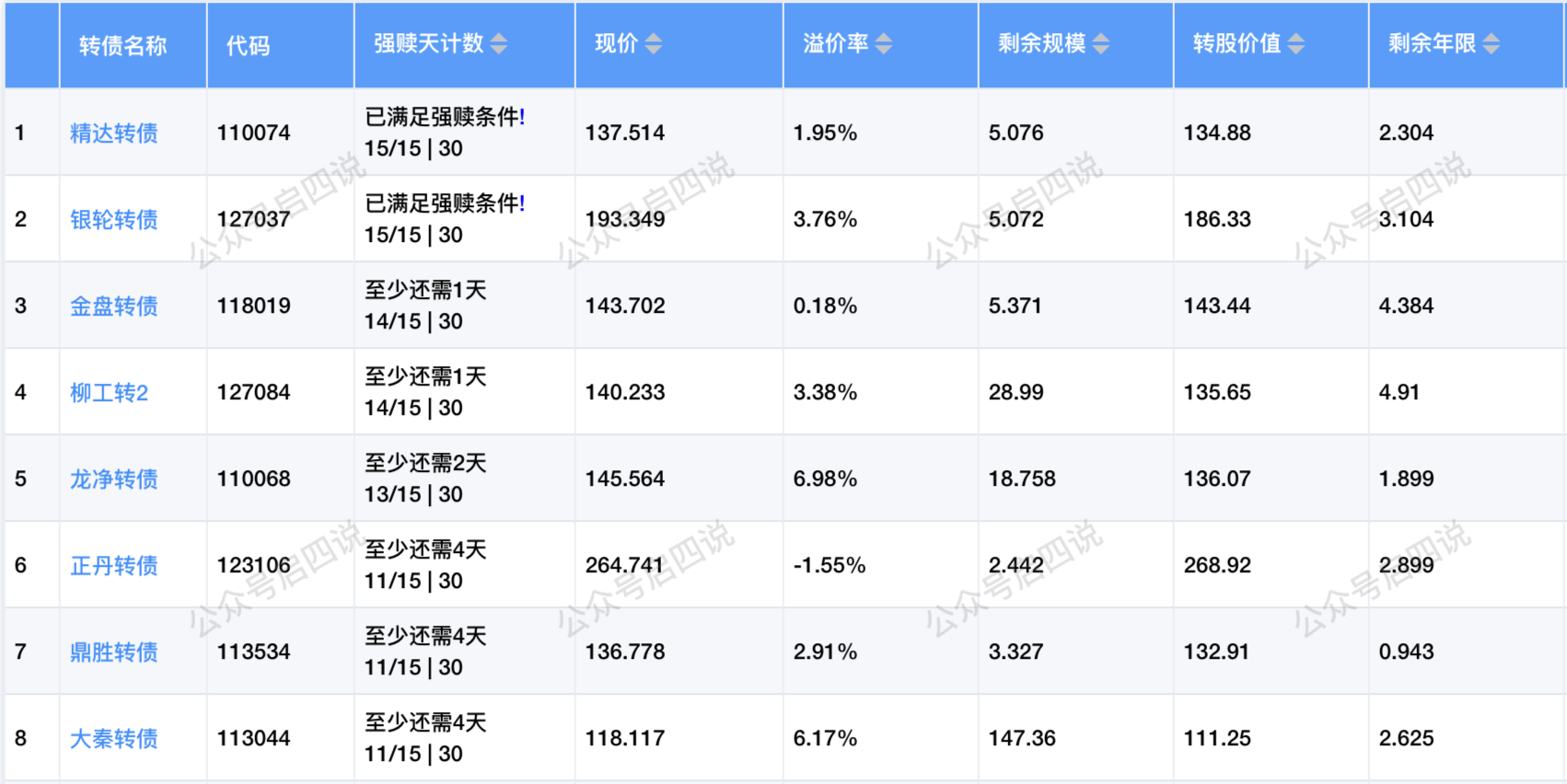The height and width of the screenshot is (784, 1567).
Task: Select the bond code 110074 cell
Action: coord(254,133)
